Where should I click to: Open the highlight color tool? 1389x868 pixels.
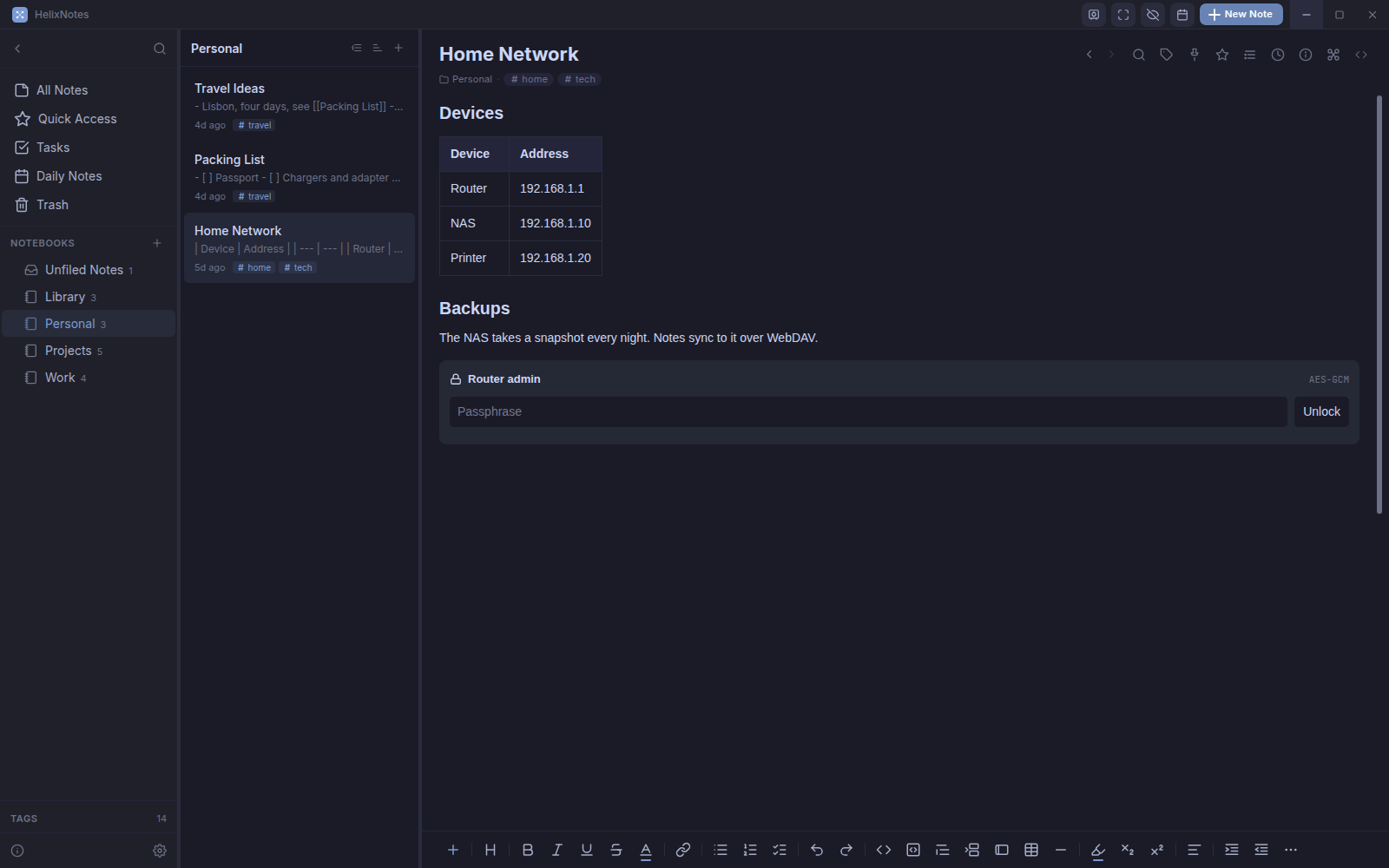click(1098, 850)
